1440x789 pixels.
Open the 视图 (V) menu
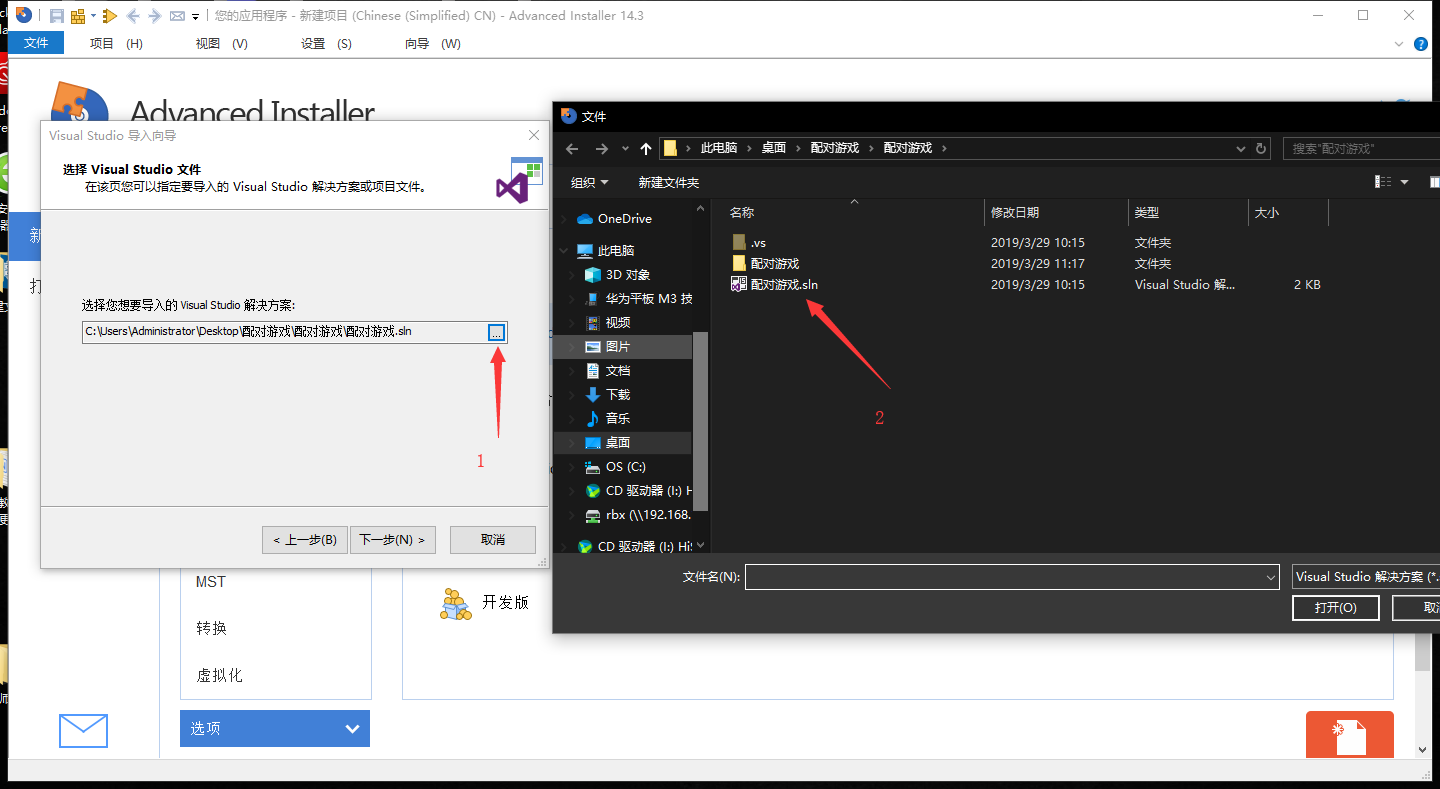pos(221,43)
